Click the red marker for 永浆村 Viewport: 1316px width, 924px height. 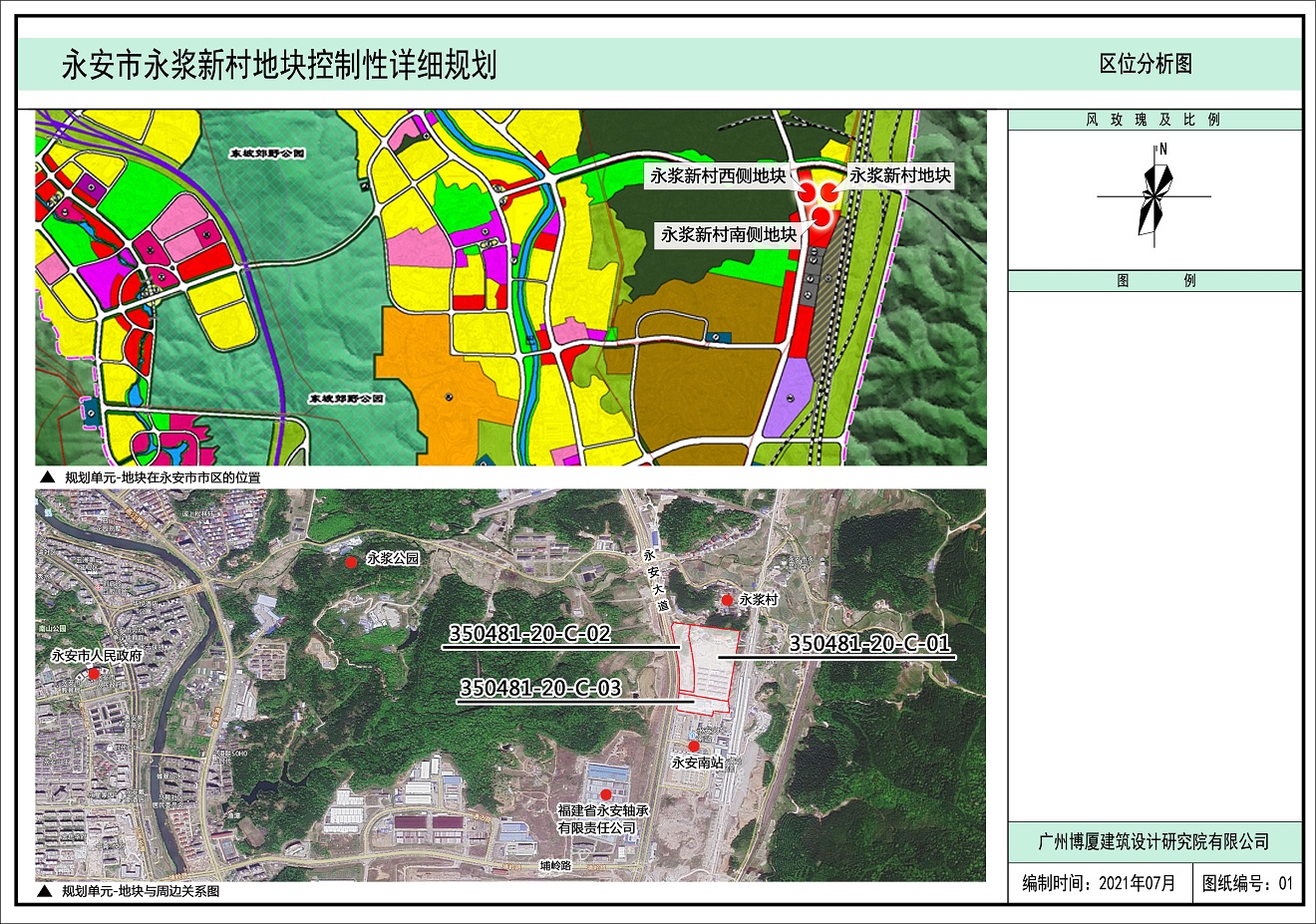click(x=728, y=600)
